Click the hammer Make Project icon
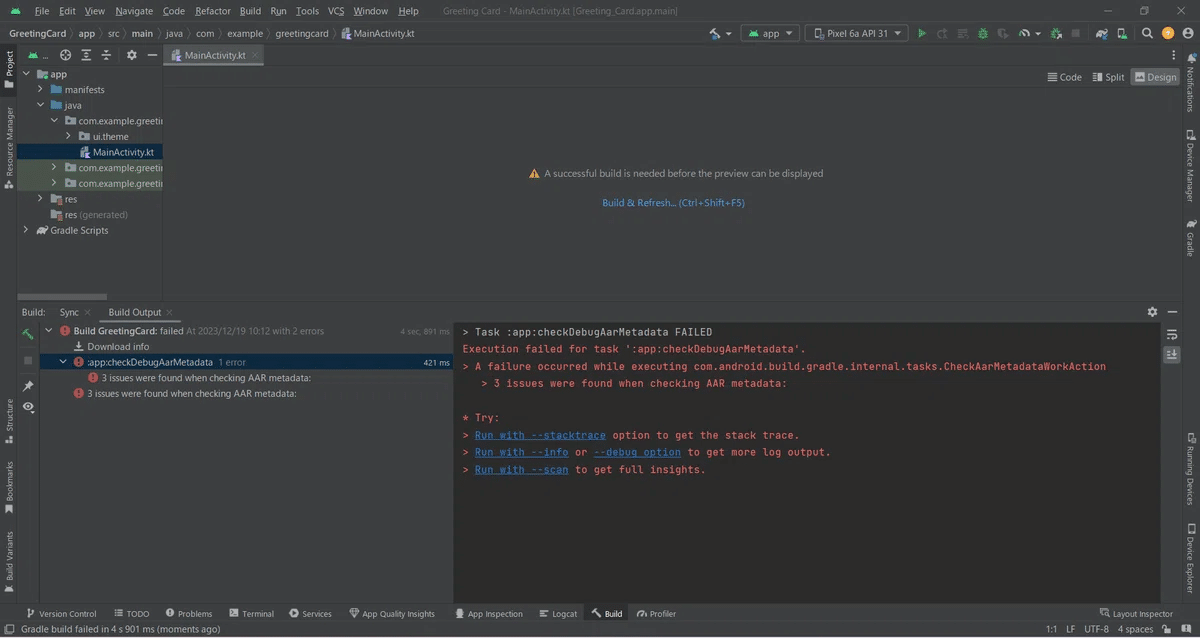Screen dimensions: 1200x638 pos(716,33)
